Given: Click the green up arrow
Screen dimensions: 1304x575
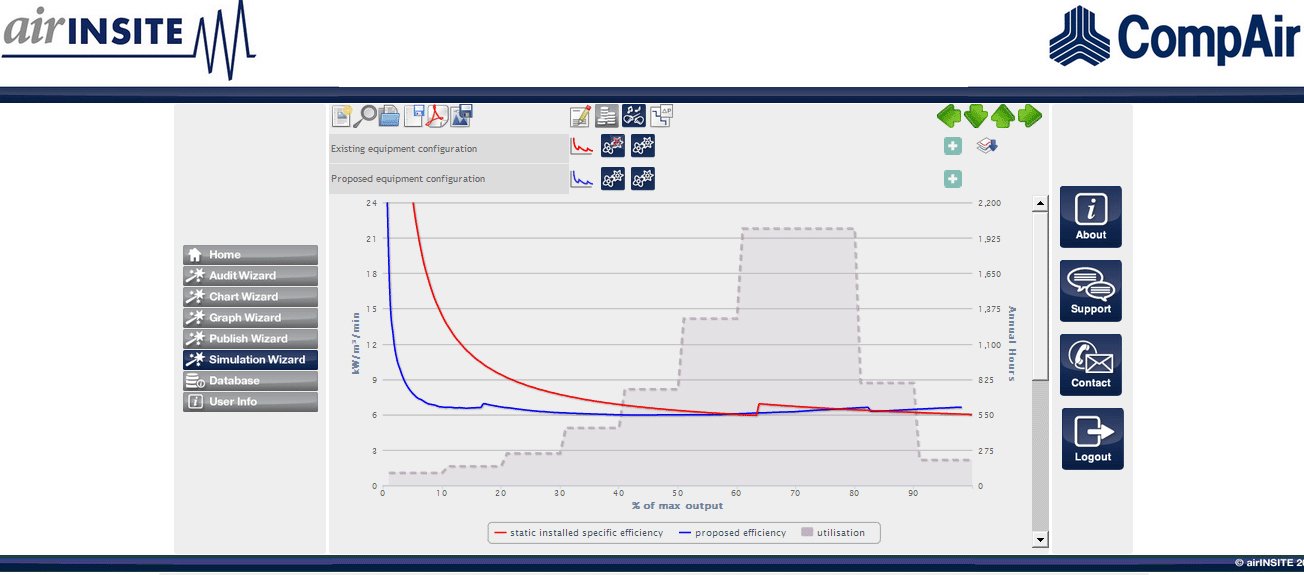Looking at the screenshot, I should pos(1003,116).
